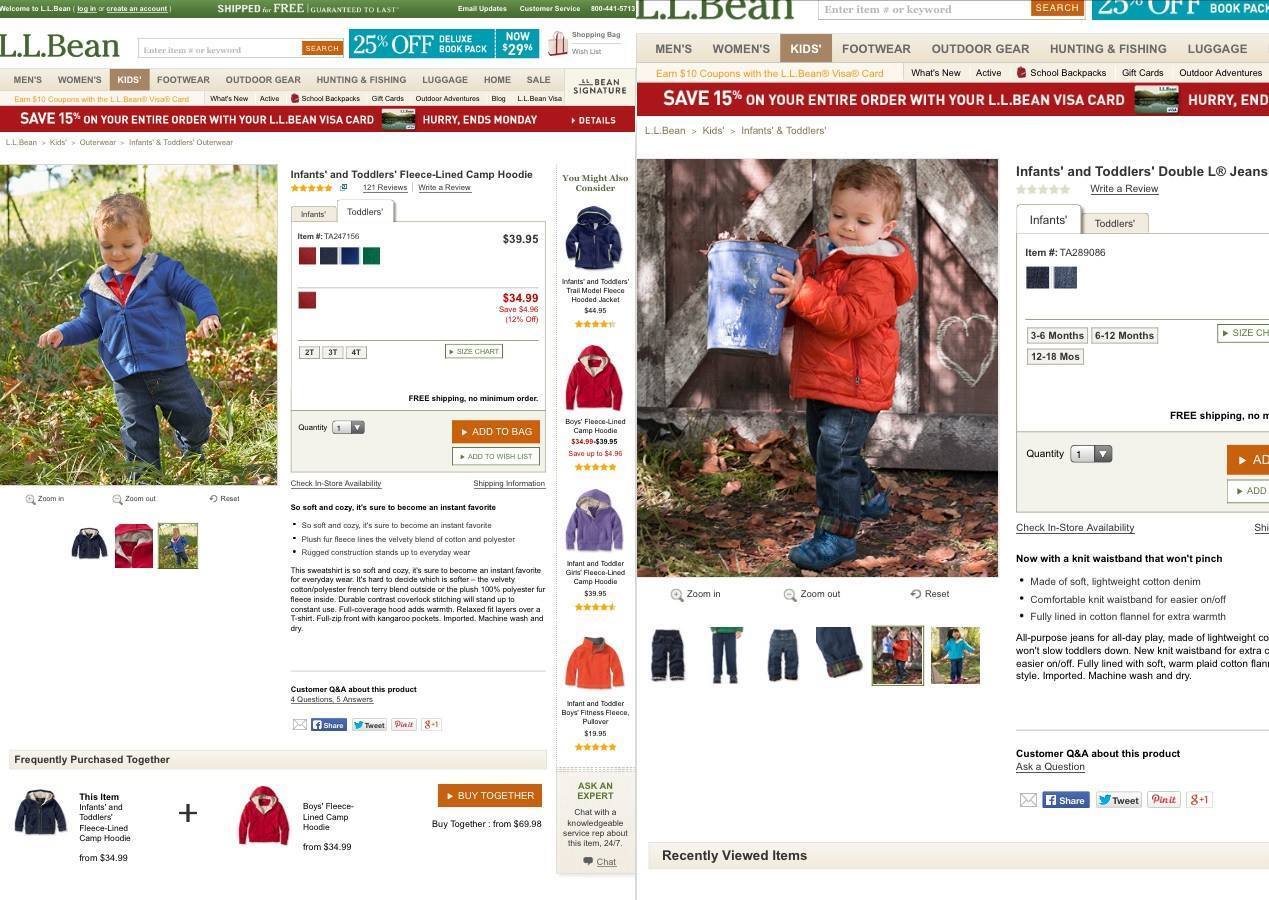Choose 6-12 Months size option
Viewport: 1269px width, 900px height.
pos(1124,336)
